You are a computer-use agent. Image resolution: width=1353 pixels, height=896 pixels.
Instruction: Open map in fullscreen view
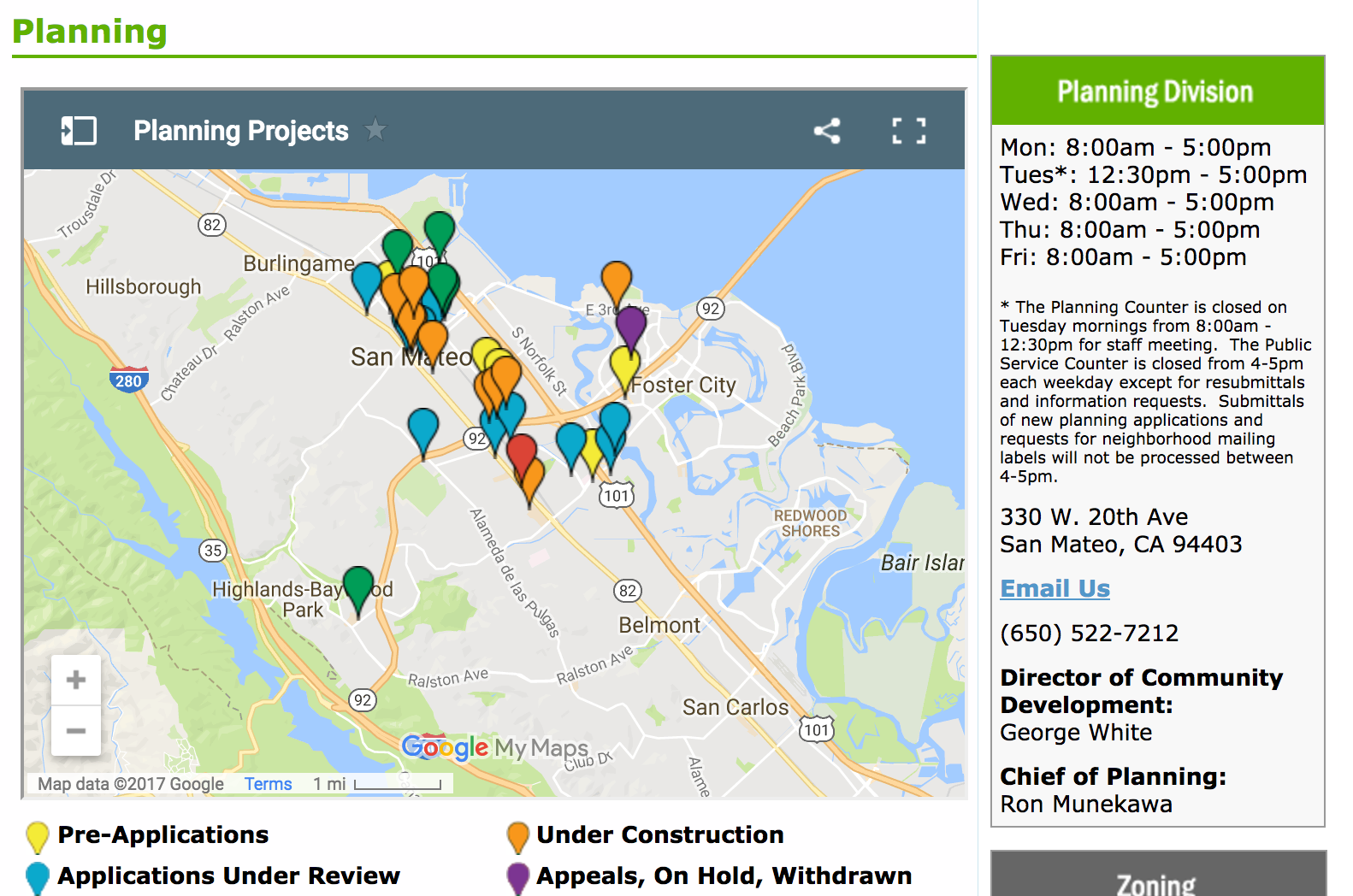[909, 131]
